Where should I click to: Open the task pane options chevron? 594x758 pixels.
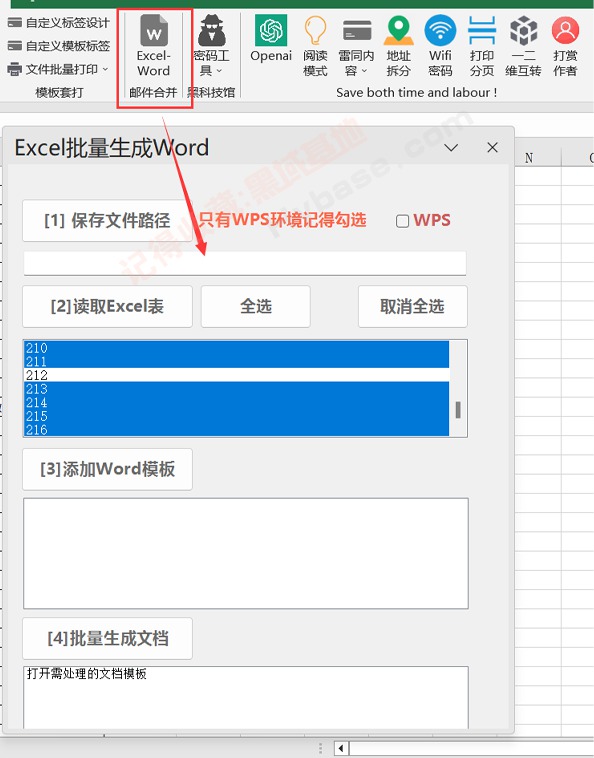point(451,147)
